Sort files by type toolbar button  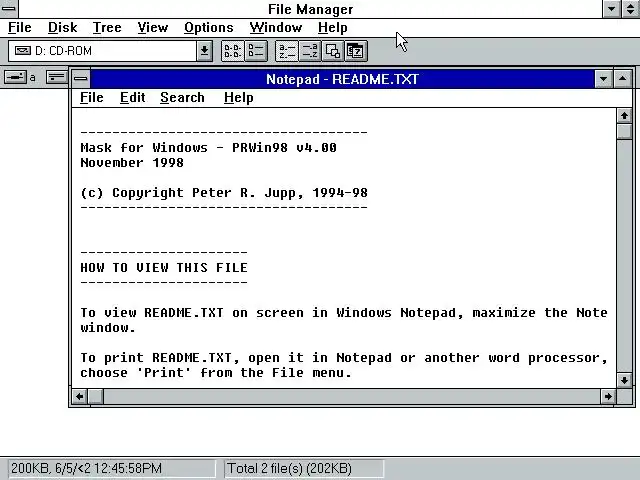[310, 51]
